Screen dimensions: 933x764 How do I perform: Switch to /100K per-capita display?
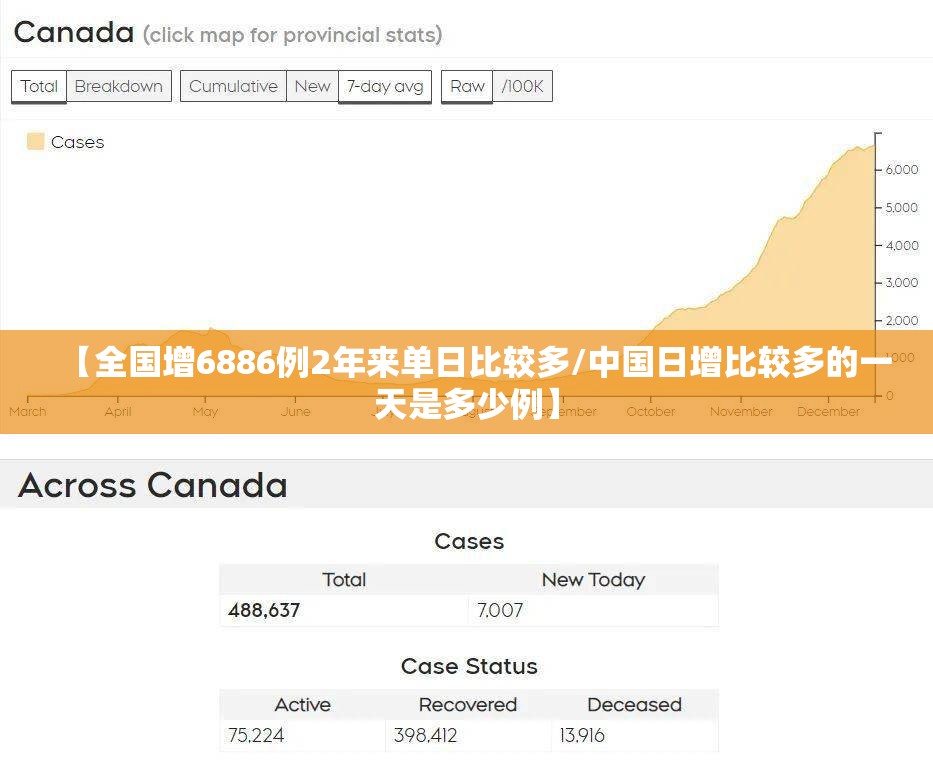[x=522, y=86]
